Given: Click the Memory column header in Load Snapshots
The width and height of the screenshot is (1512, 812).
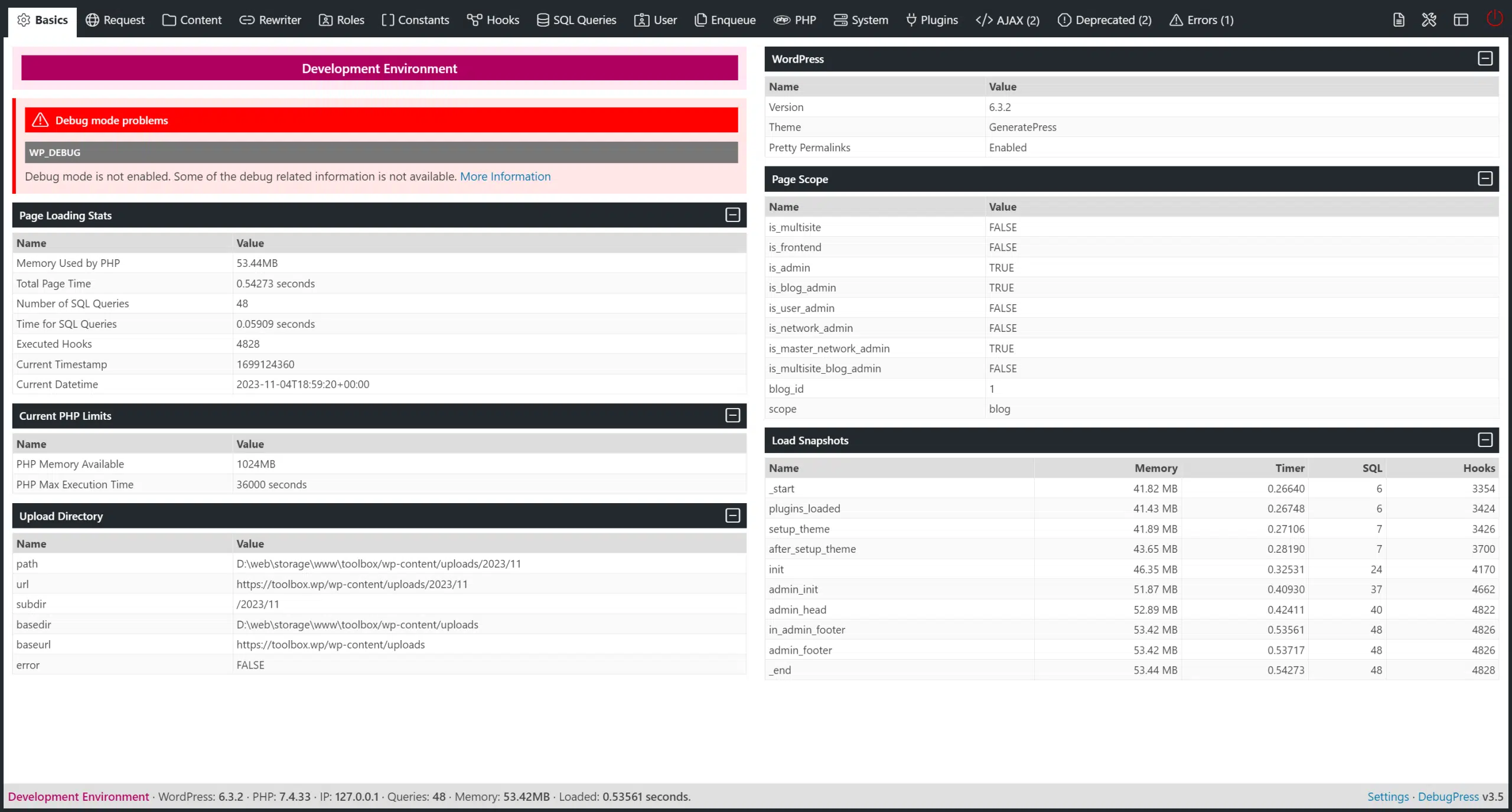Looking at the screenshot, I should click(x=1156, y=468).
